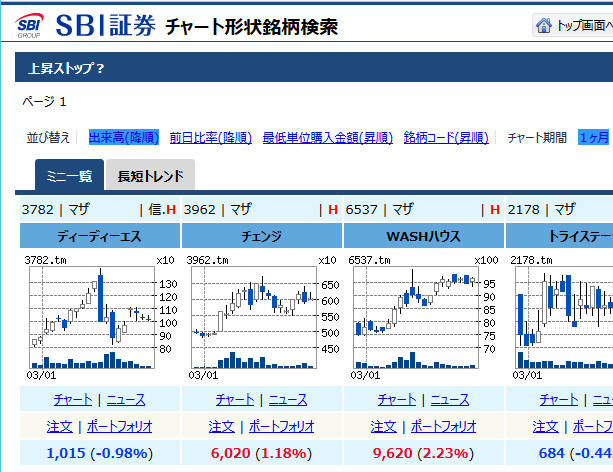Screen dimensions: 613x472
Task: Click the stock code 6537 | マザ
Action: [380, 210]
